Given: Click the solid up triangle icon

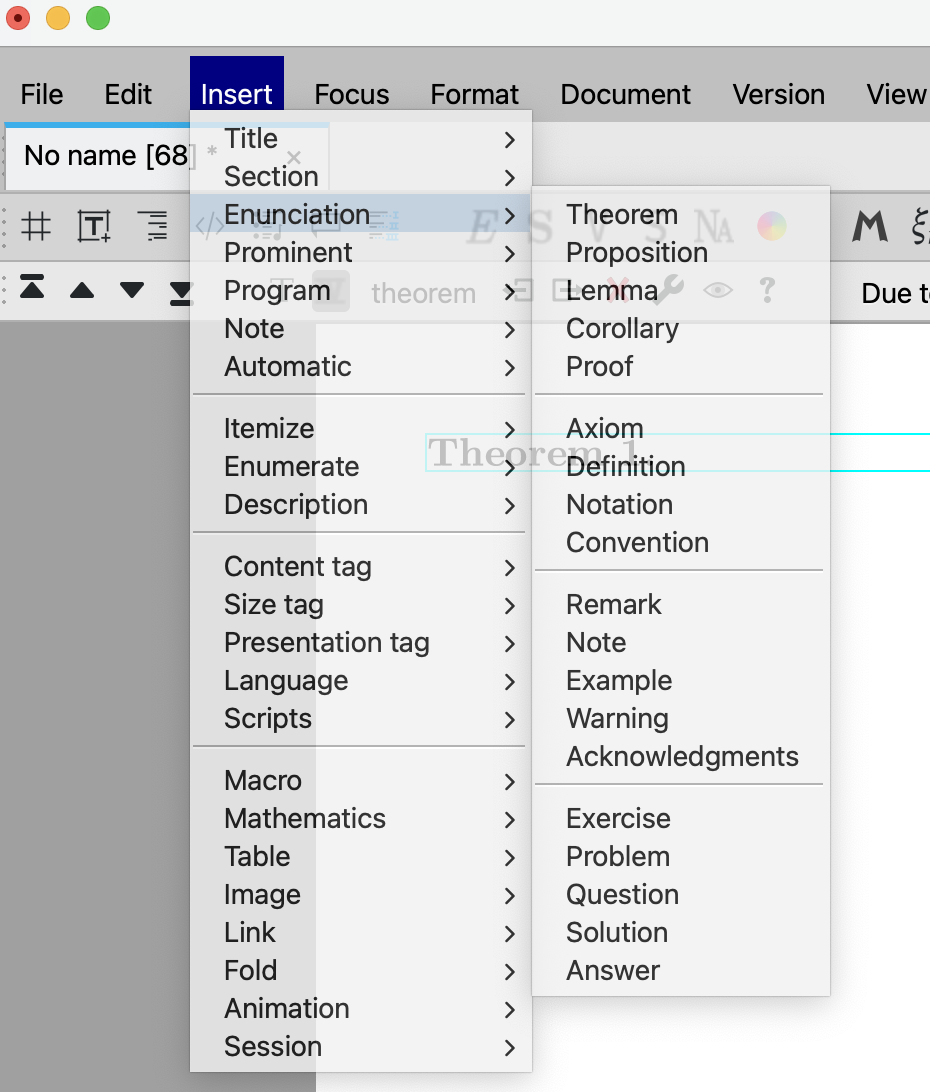Looking at the screenshot, I should pos(82,291).
